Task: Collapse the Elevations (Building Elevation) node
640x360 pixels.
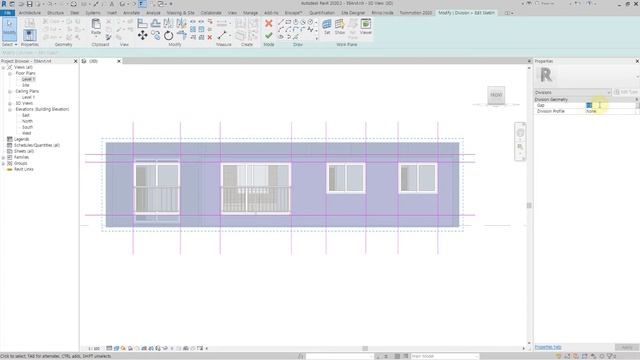Action: (x=10, y=109)
